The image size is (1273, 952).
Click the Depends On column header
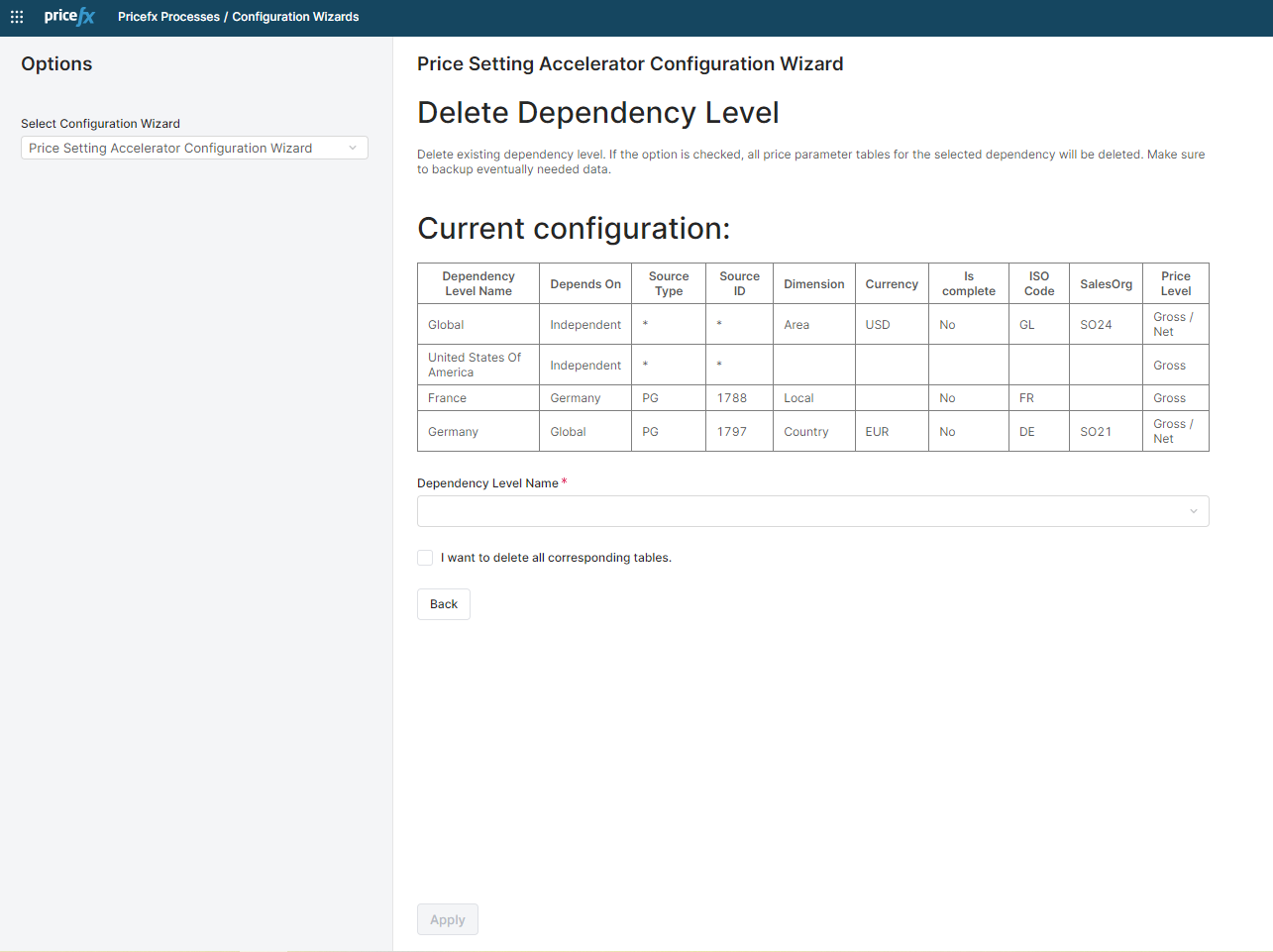(x=585, y=284)
